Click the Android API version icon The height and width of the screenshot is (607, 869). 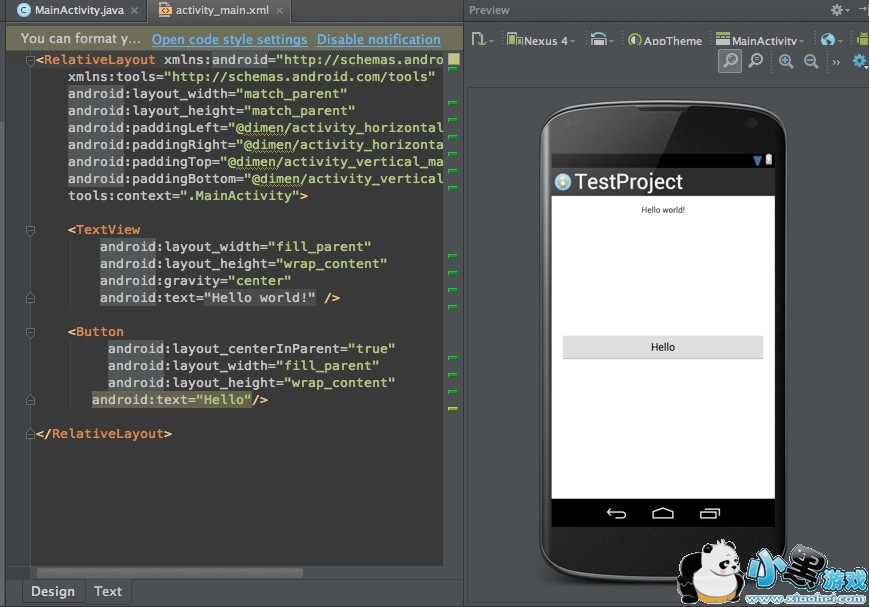pyautogui.click(x=862, y=40)
